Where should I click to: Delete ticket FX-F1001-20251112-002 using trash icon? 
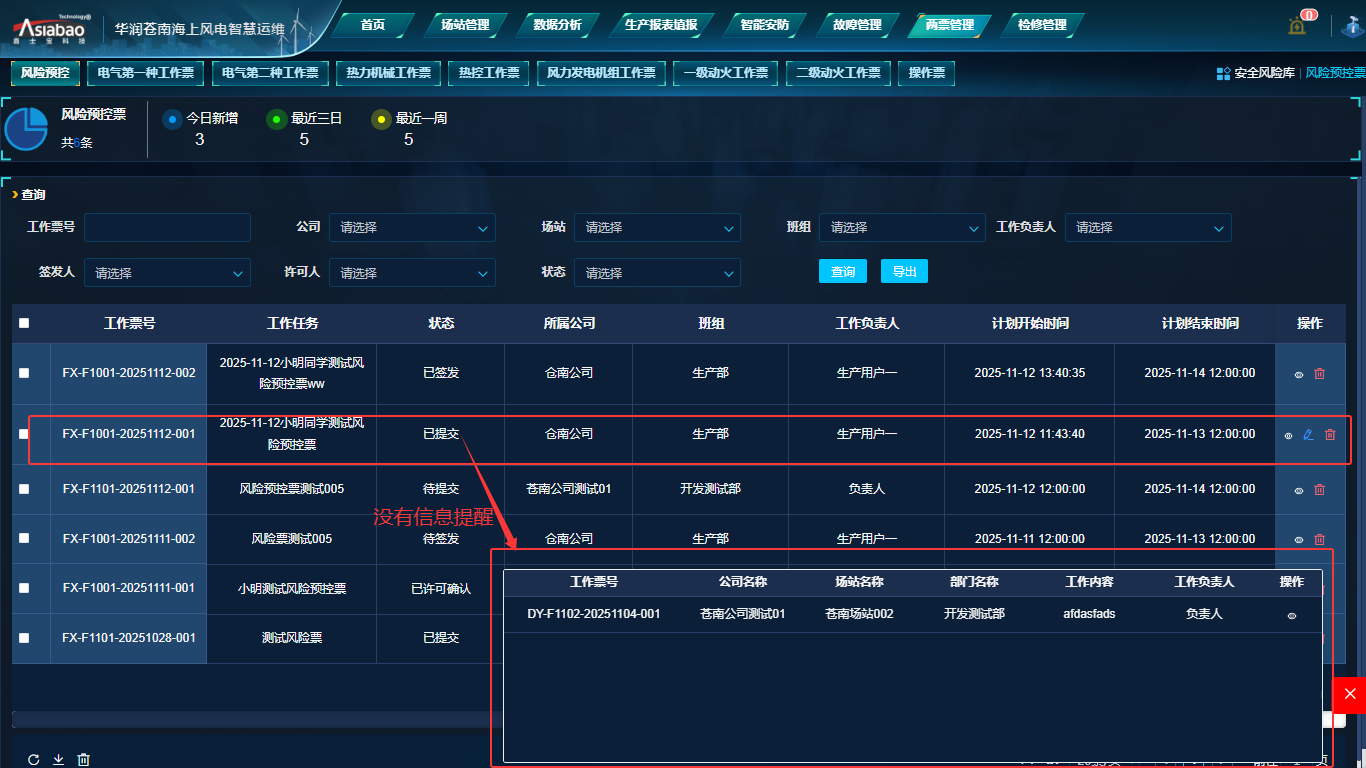pos(1319,374)
